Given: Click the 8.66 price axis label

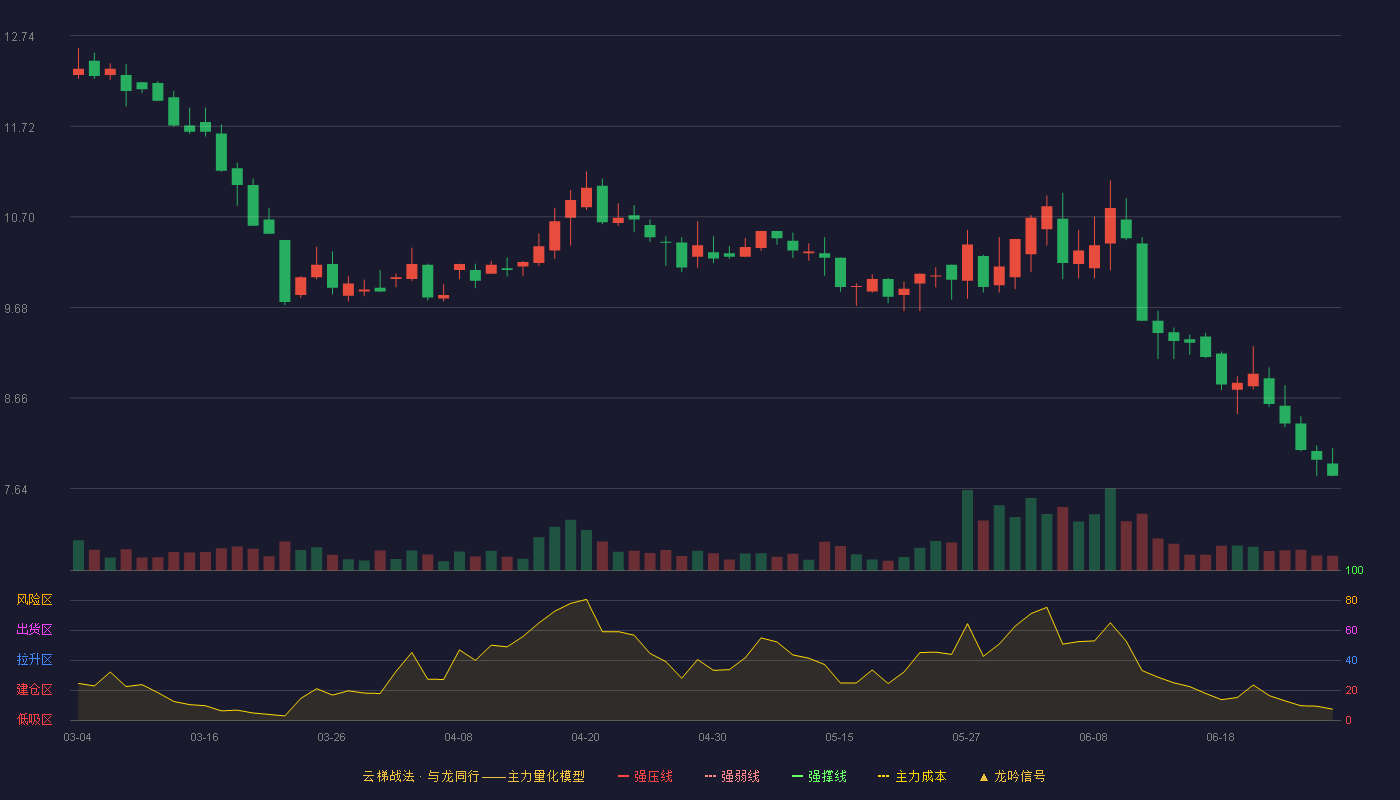Looking at the screenshot, I should click(x=16, y=399).
